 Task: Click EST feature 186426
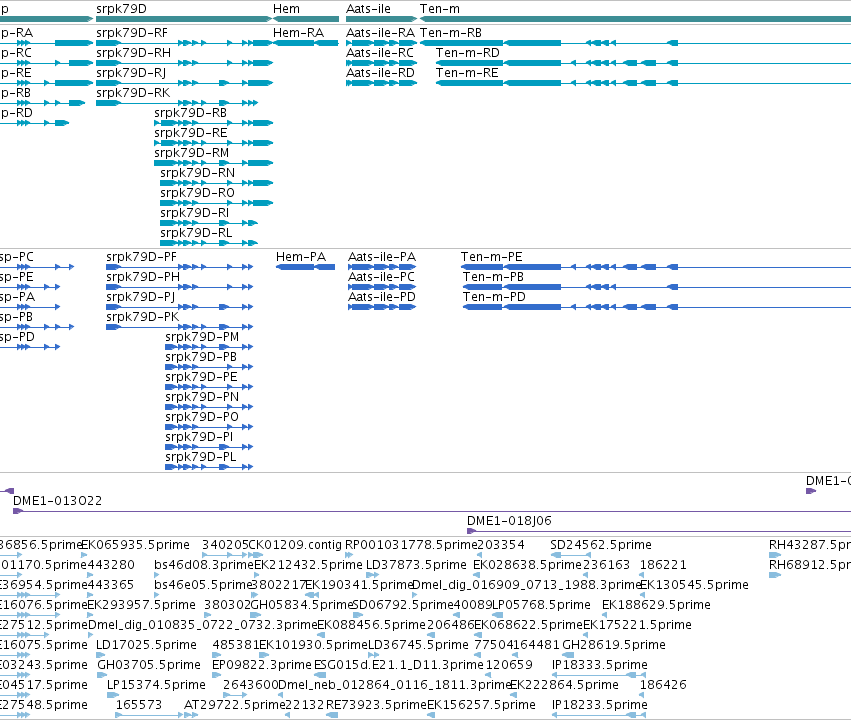[x=663, y=686]
